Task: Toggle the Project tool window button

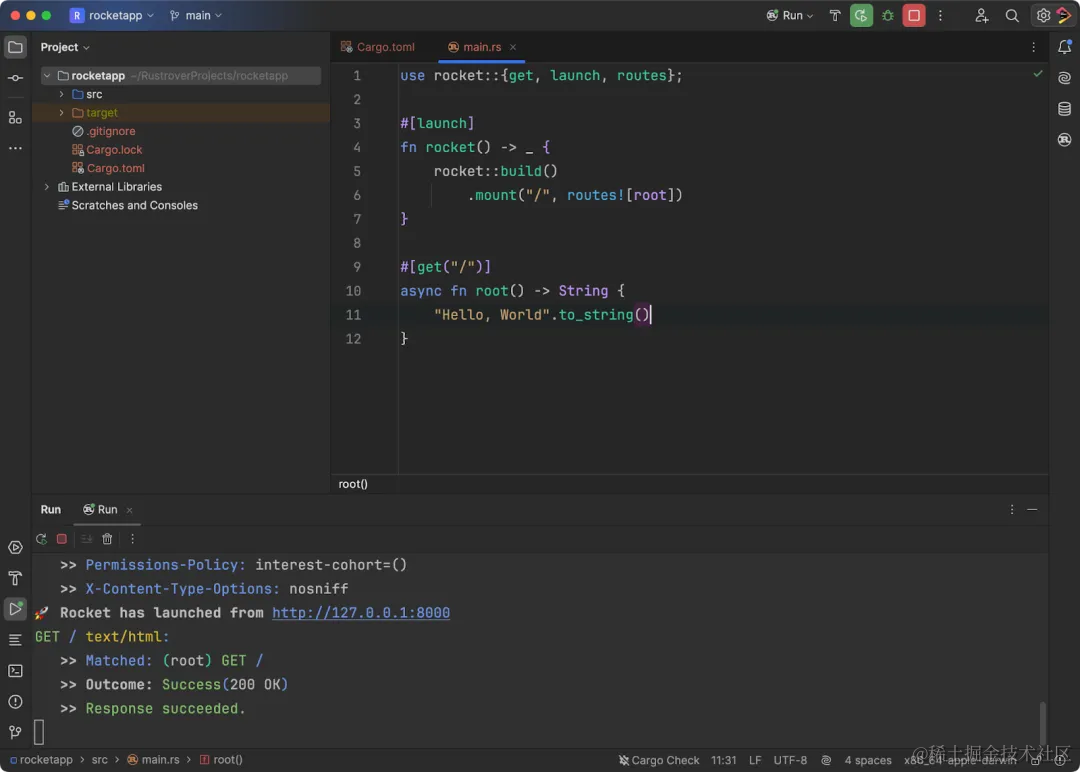Action: click(15, 47)
